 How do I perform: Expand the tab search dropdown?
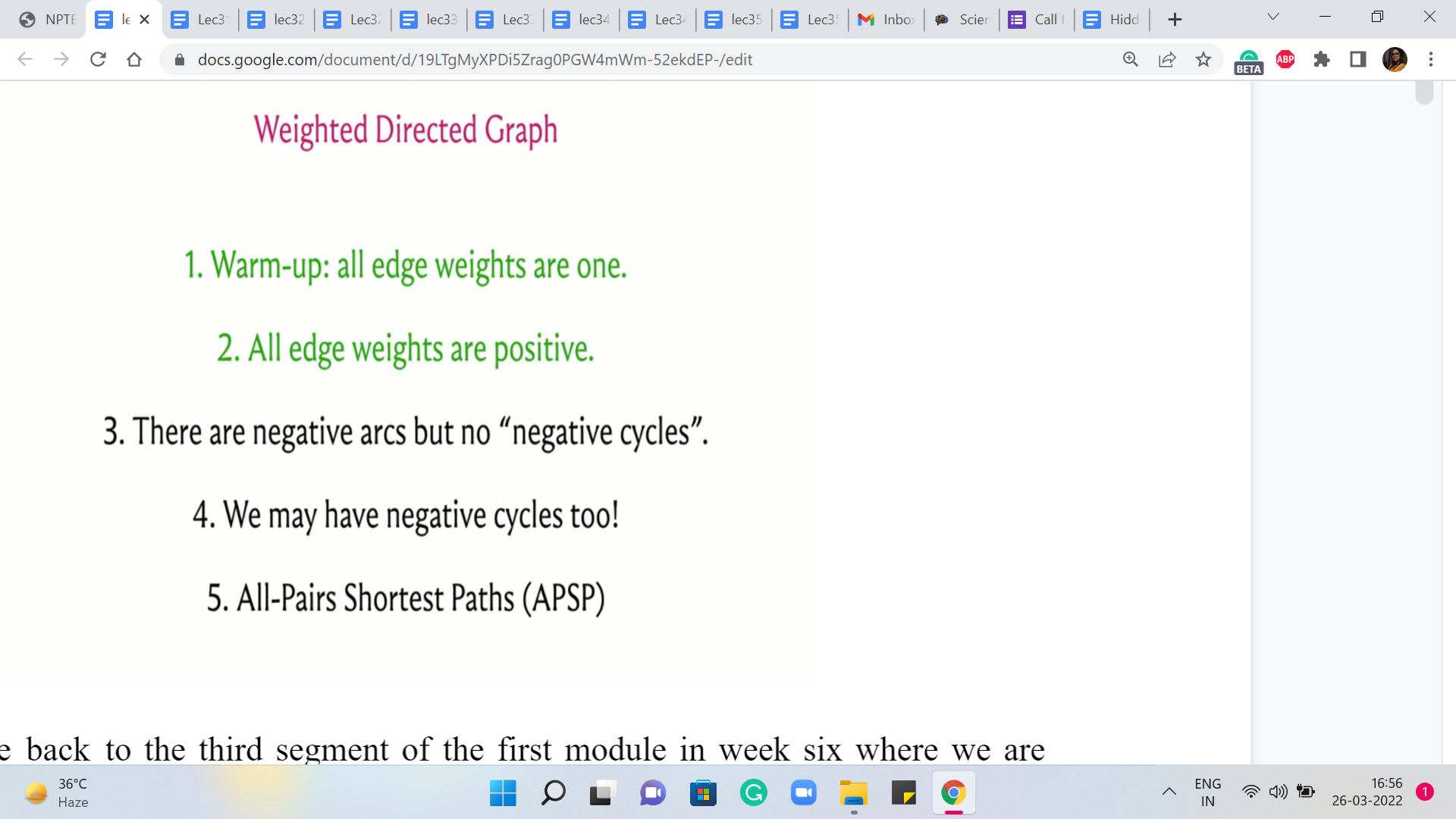click(1273, 17)
